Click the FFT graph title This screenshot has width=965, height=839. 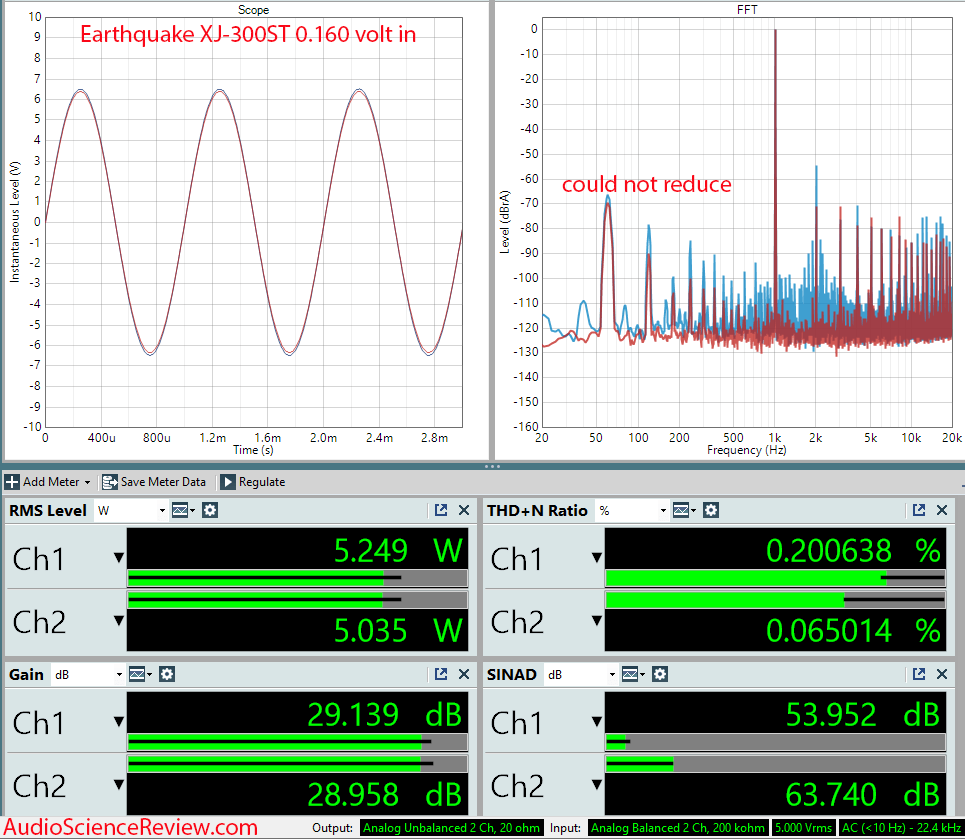[x=747, y=10]
